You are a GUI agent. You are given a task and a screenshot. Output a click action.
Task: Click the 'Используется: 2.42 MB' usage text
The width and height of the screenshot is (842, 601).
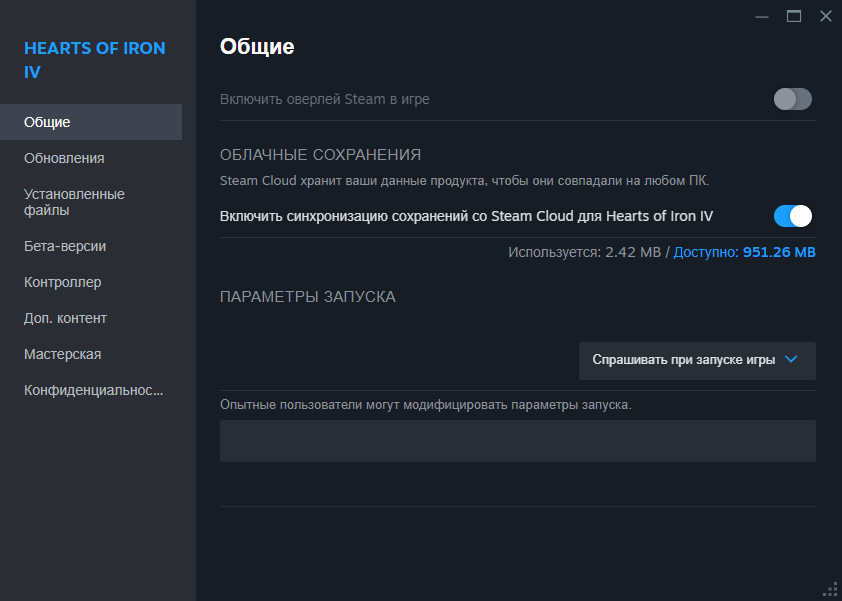point(584,252)
